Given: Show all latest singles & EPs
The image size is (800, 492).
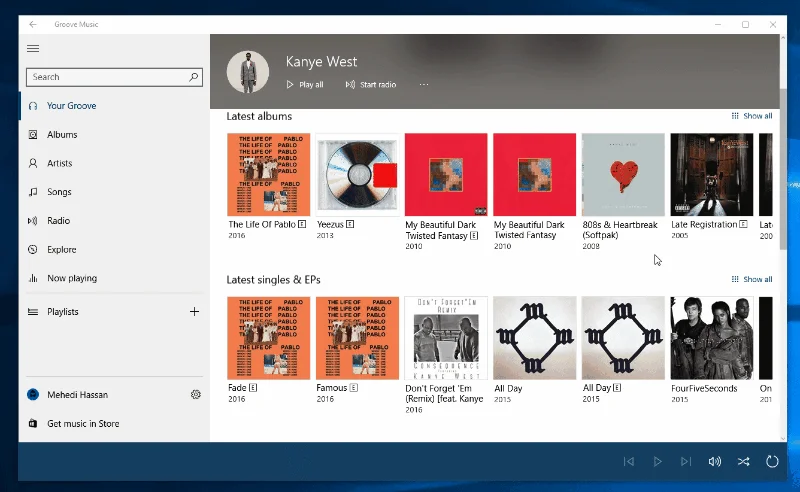Looking at the screenshot, I should [752, 279].
